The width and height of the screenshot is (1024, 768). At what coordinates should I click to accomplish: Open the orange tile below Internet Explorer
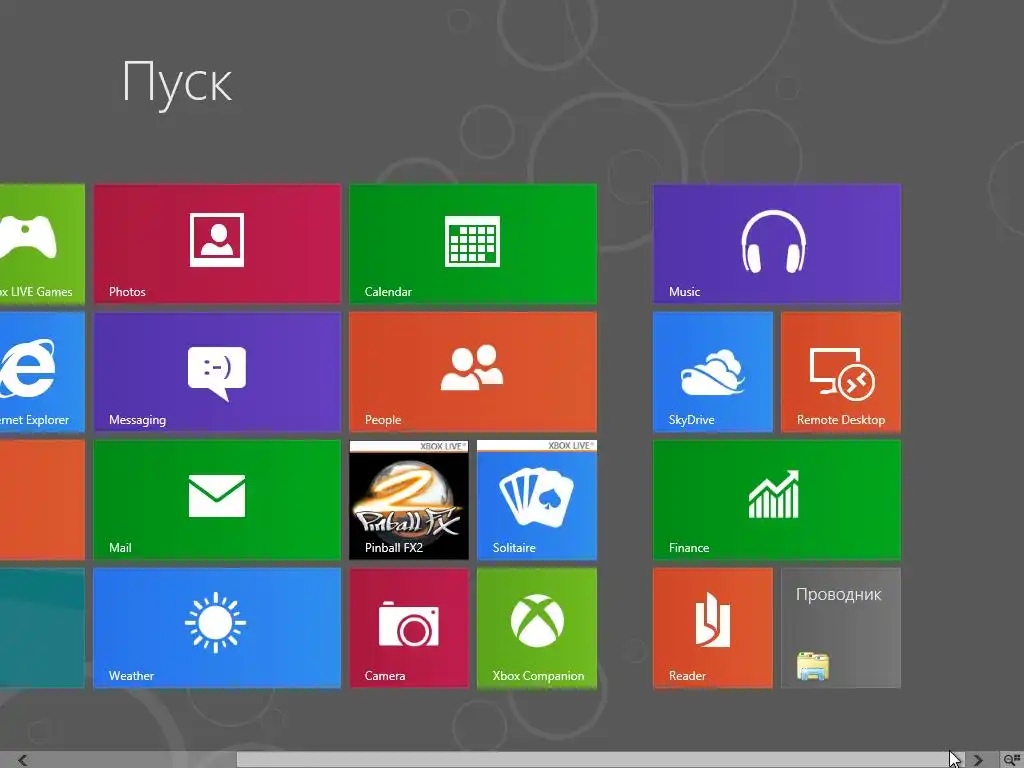[42, 500]
